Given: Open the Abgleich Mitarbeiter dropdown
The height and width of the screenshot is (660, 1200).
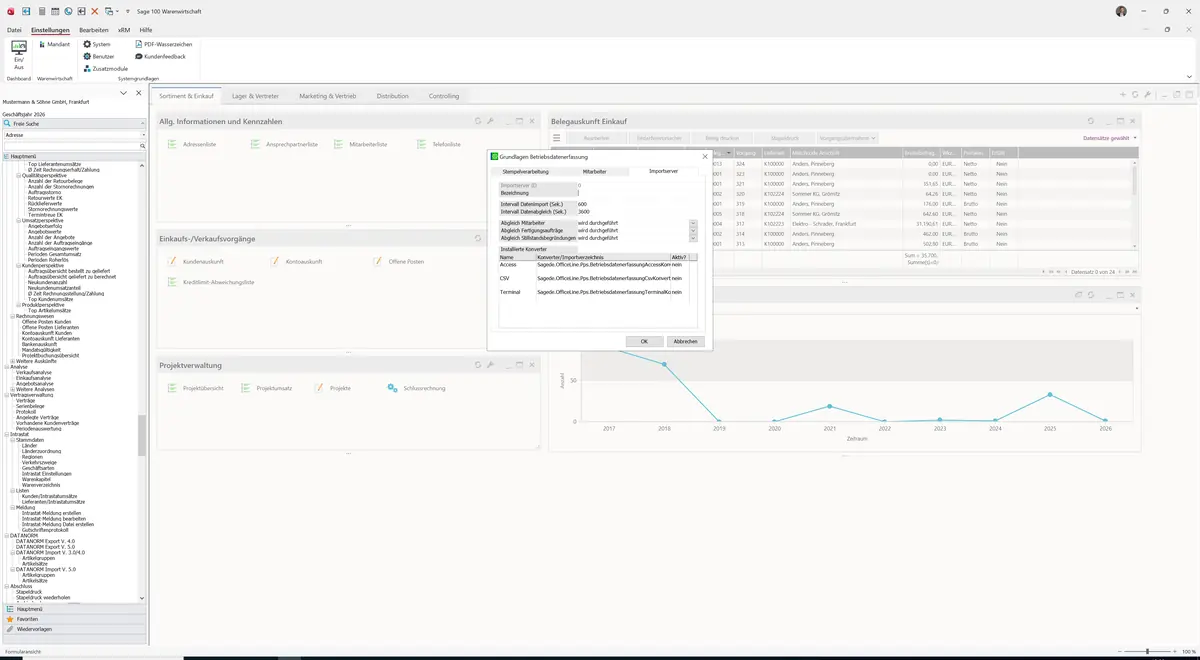Looking at the screenshot, I should pos(693,224).
